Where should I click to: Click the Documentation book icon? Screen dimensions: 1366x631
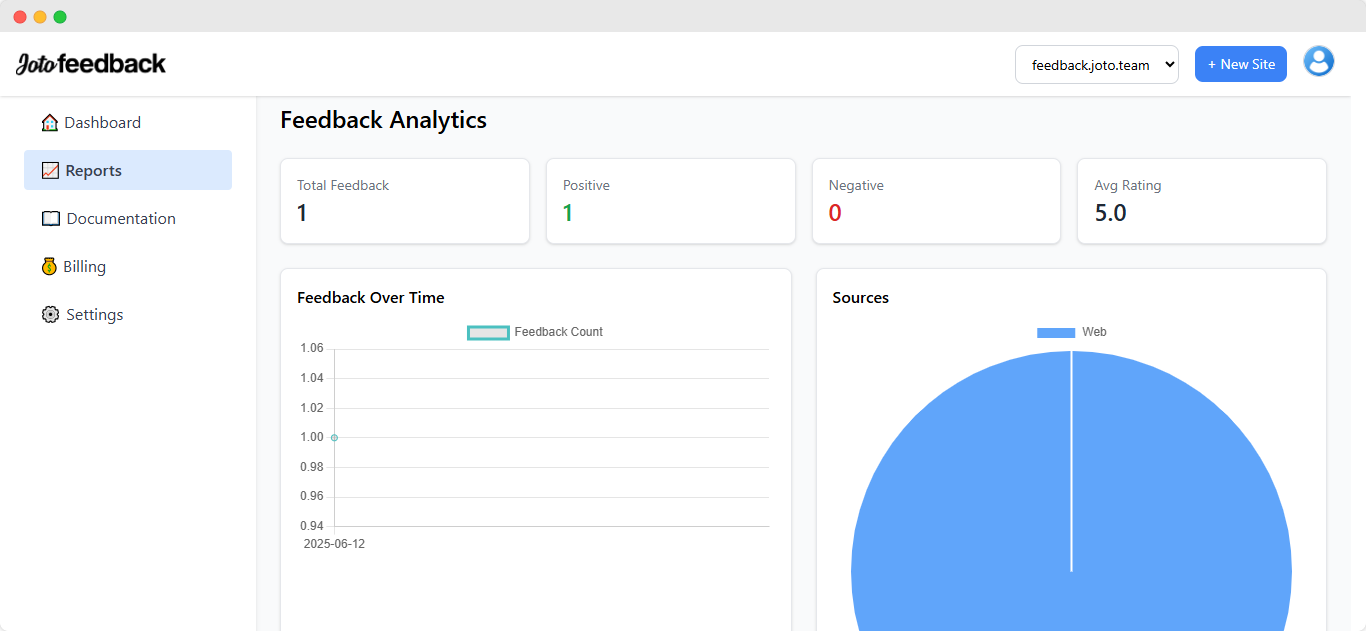pyautogui.click(x=51, y=219)
